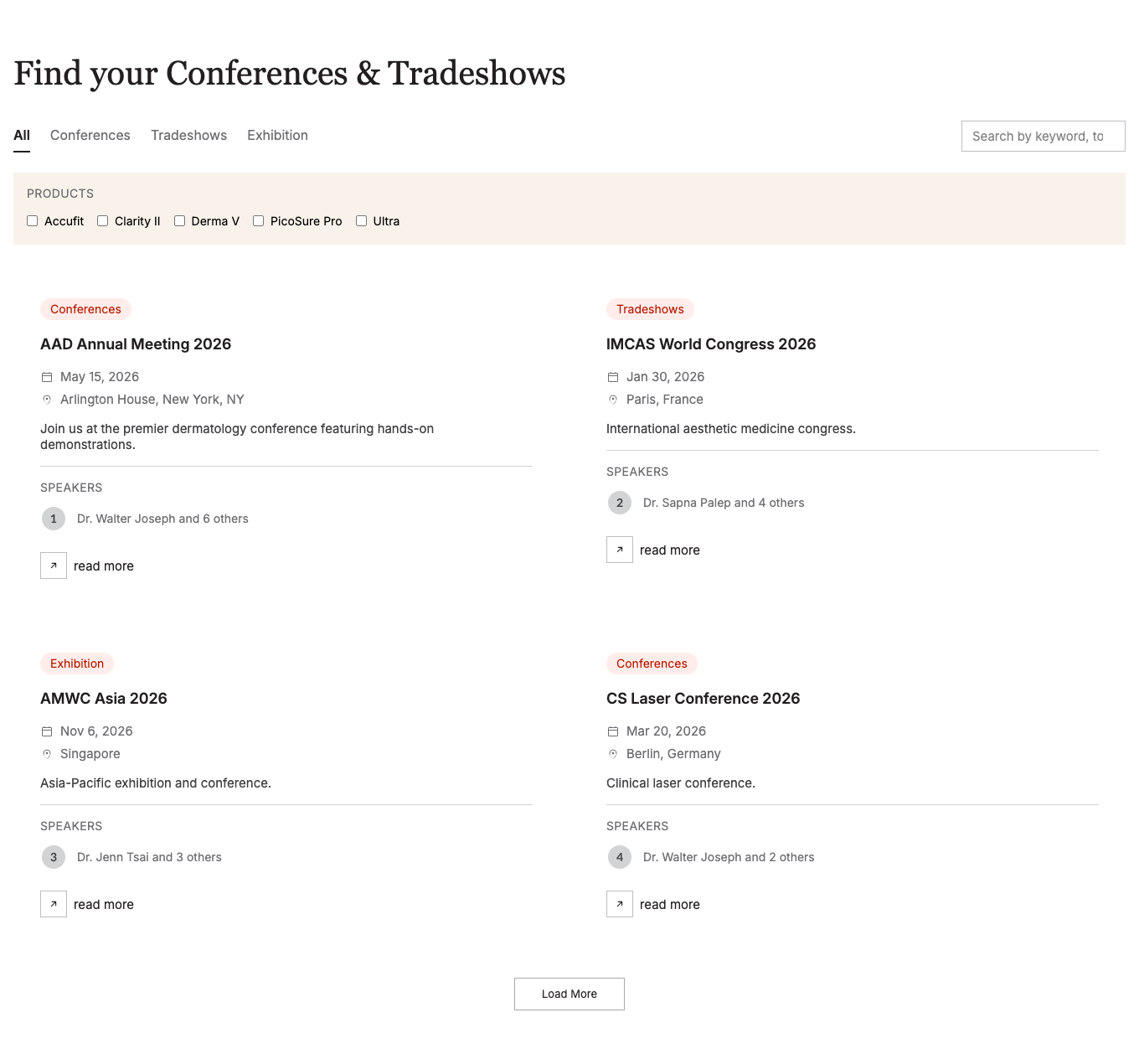Click the Load More button
The height and width of the screenshot is (1064, 1139).
pyautogui.click(x=569, y=994)
